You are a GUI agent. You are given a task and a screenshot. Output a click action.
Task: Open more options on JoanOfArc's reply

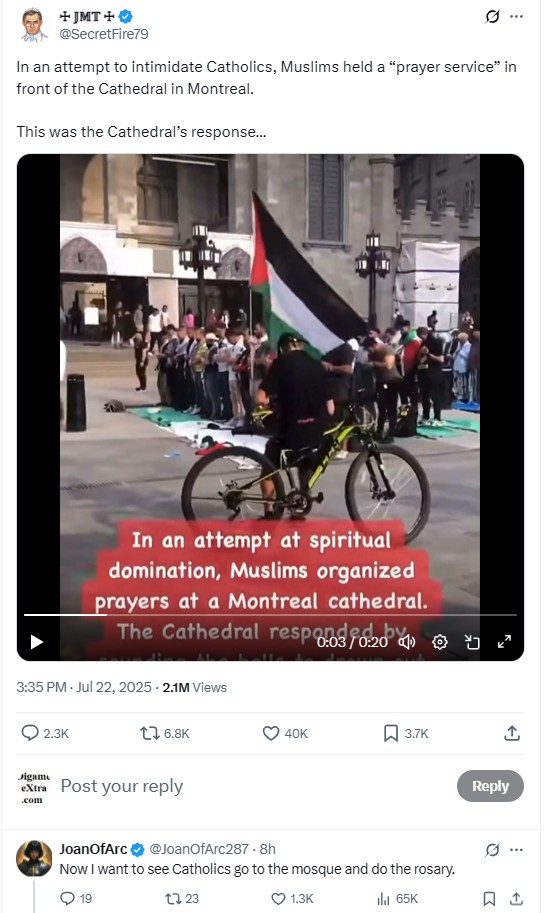(516, 850)
